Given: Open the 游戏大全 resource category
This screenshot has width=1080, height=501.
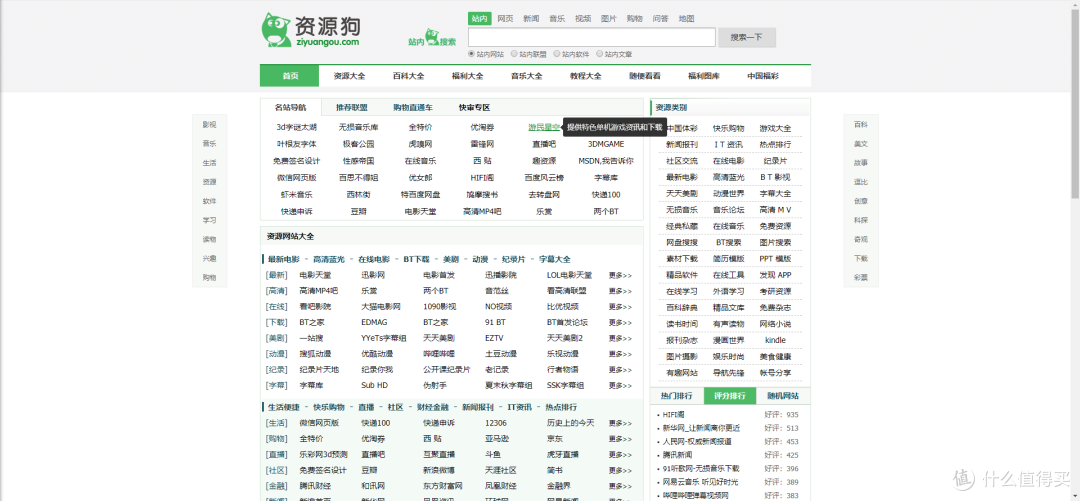Looking at the screenshot, I should [x=776, y=128].
